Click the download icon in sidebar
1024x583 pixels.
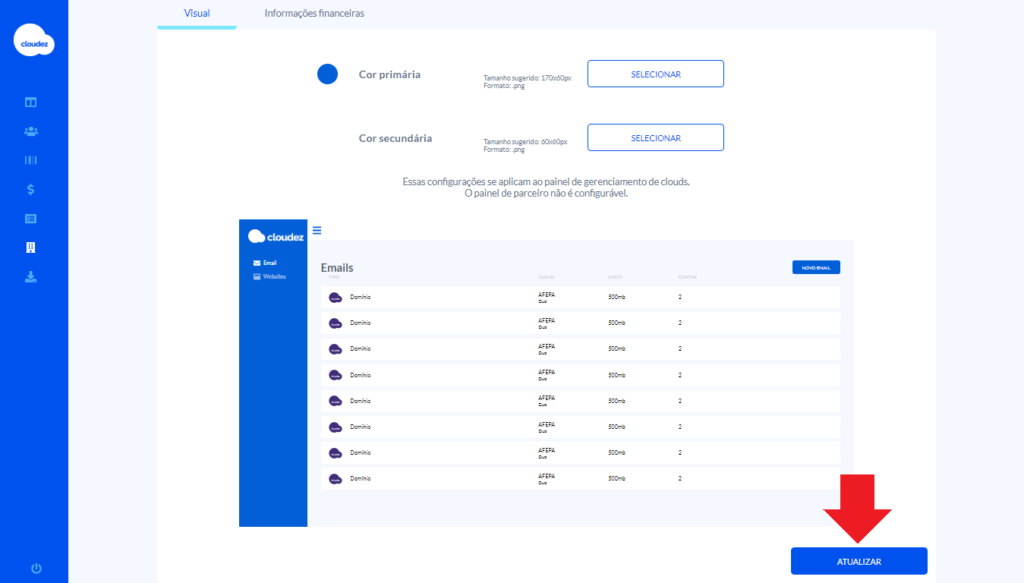(31, 277)
